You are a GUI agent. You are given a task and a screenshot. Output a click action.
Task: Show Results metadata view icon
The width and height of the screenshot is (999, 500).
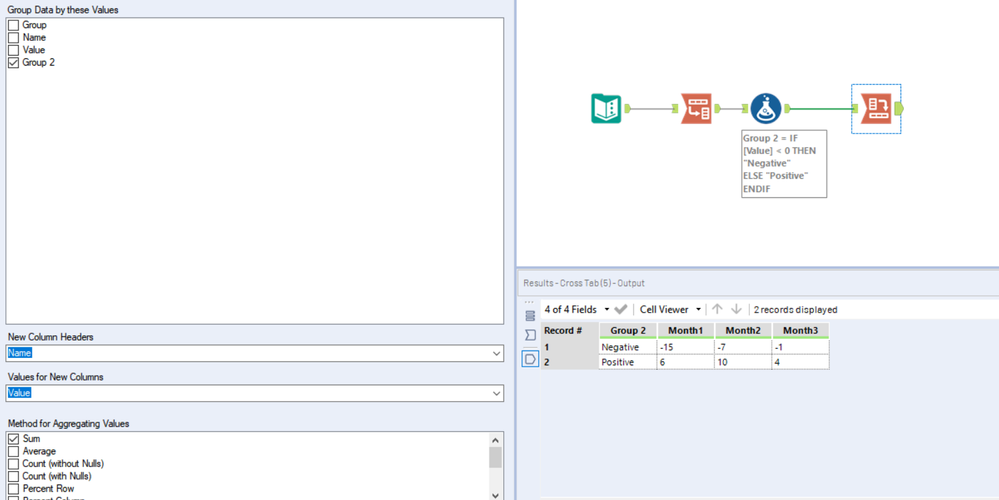pyautogui.click(x=530, y=315)
